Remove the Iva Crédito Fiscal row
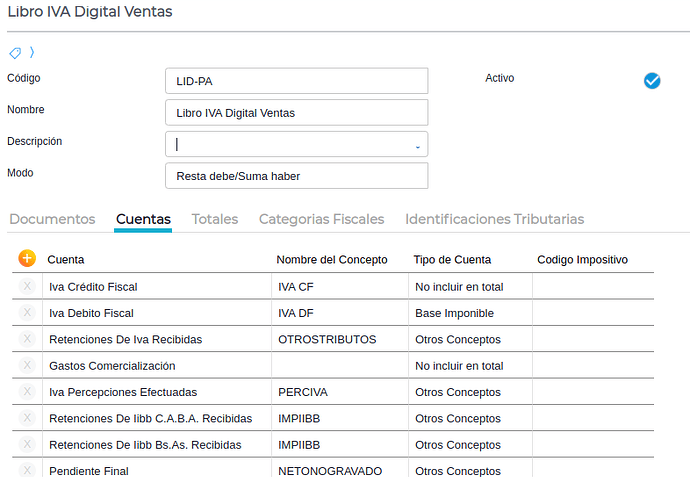The height and width of the screenshot is (489, 690). 27,287
